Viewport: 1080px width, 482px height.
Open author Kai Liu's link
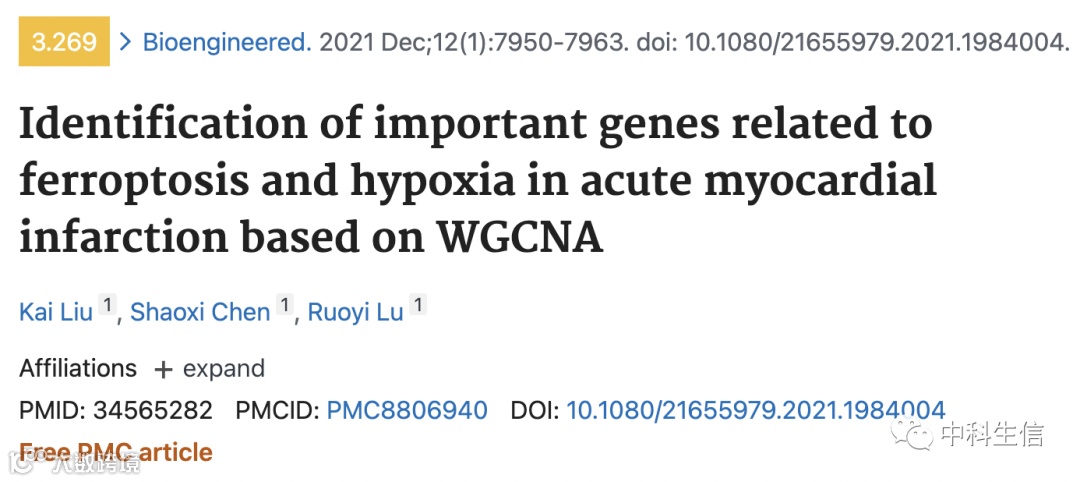point(56,312)
